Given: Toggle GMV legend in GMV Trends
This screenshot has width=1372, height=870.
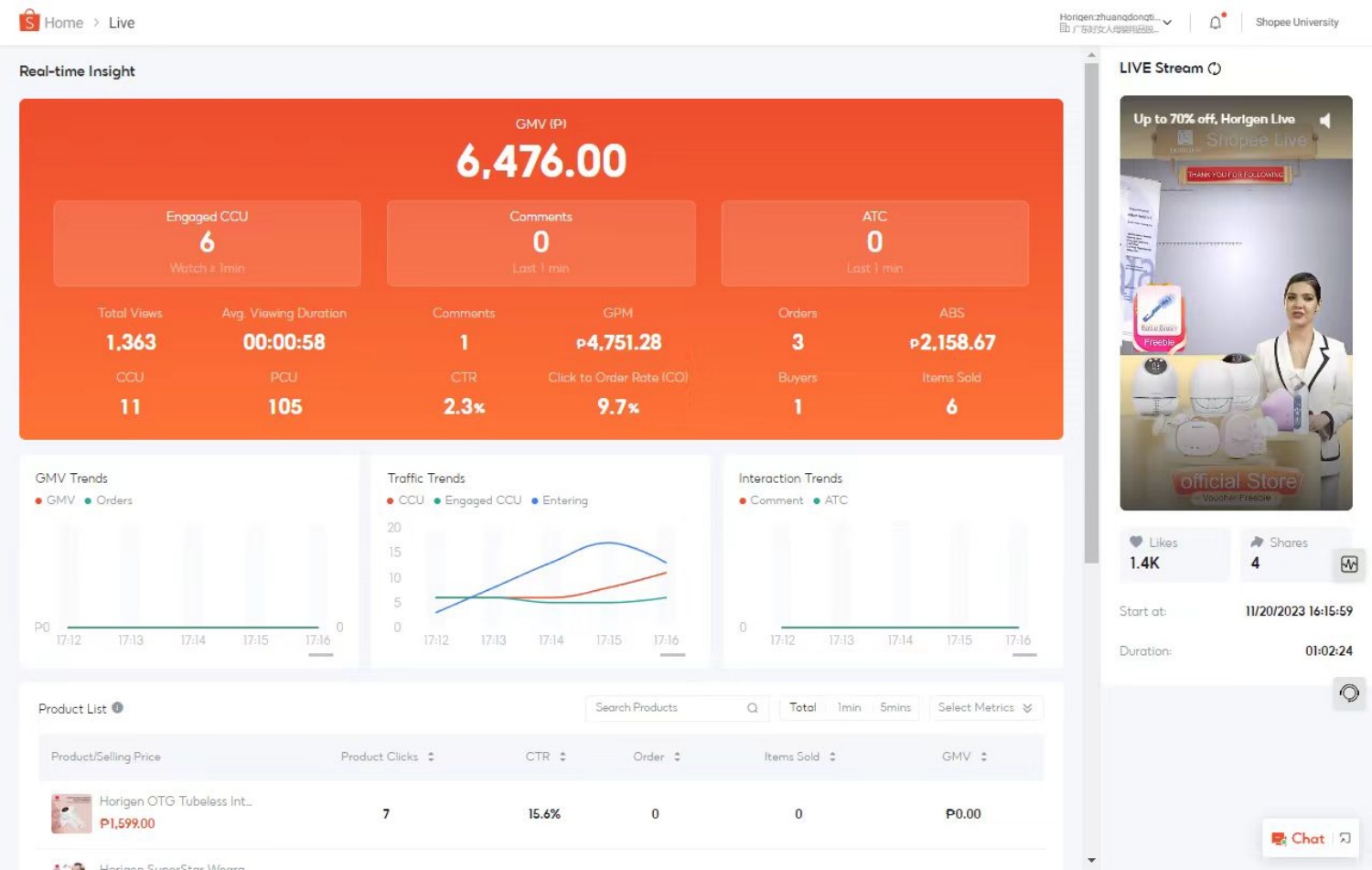Looking at the screenshot, I should [55, 500].
